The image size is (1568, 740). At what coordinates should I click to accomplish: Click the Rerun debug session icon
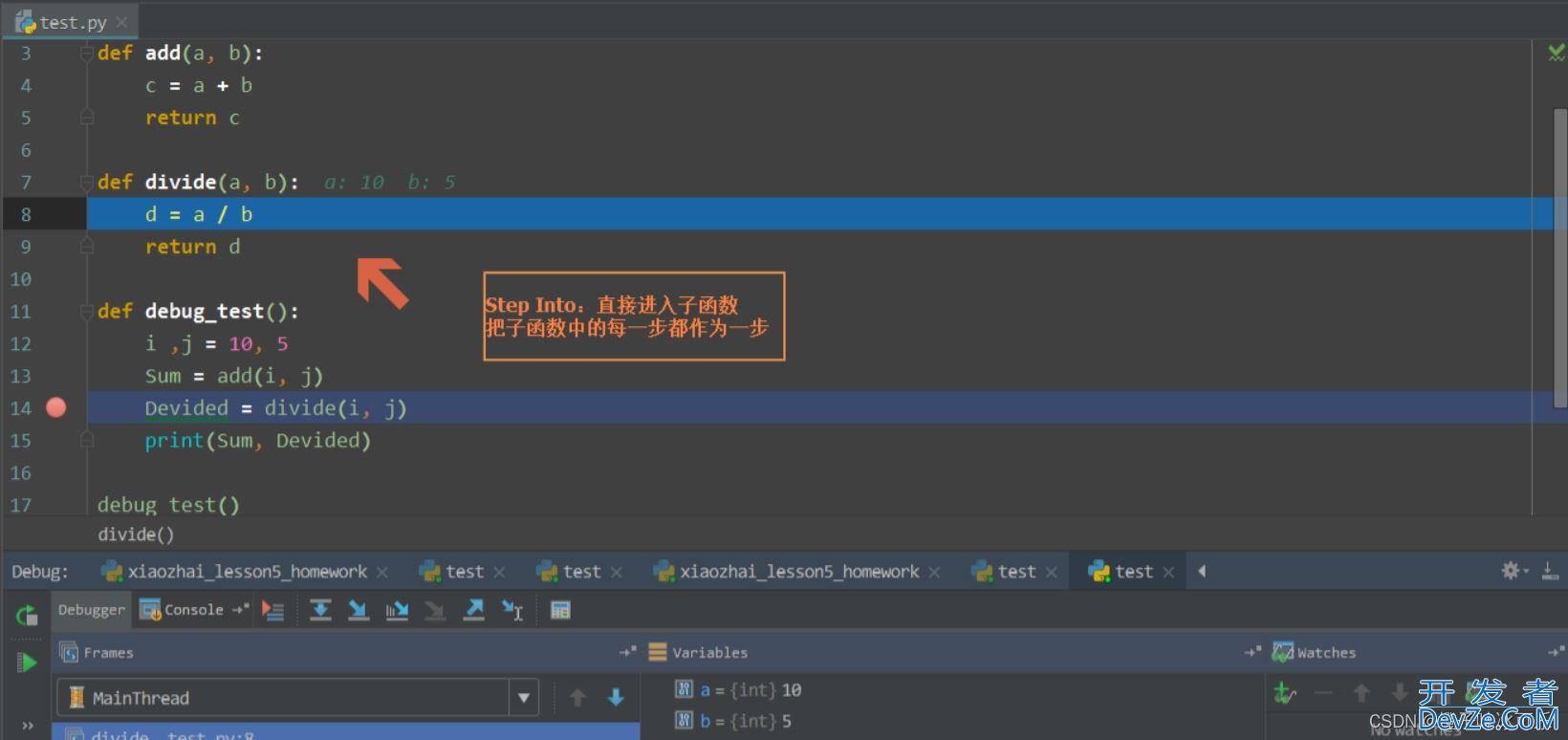click(27, 615)
